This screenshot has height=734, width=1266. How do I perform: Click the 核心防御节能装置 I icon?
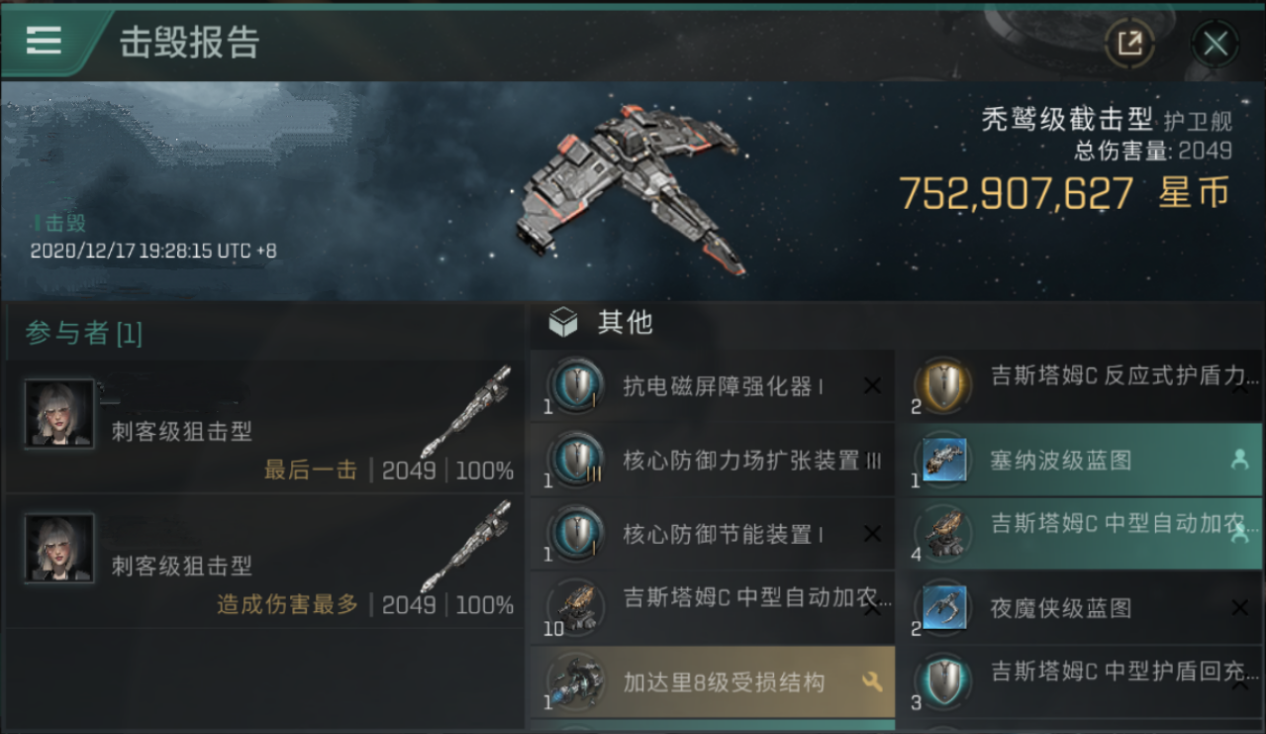pyautogui.click(x=577, y=534)
